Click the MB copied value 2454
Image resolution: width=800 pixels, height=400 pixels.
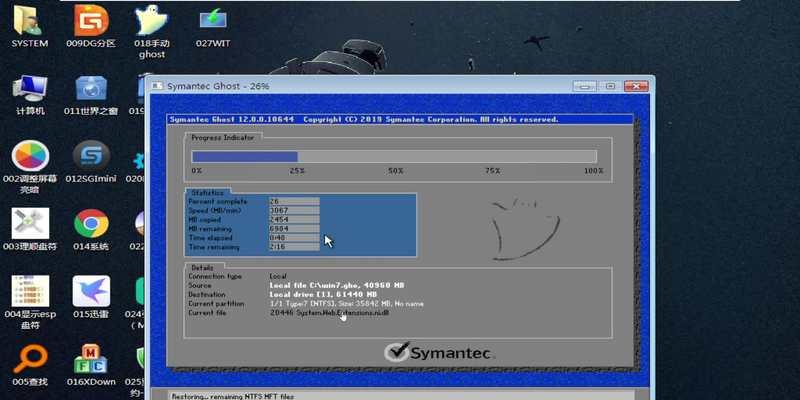[x=294, y=220]
